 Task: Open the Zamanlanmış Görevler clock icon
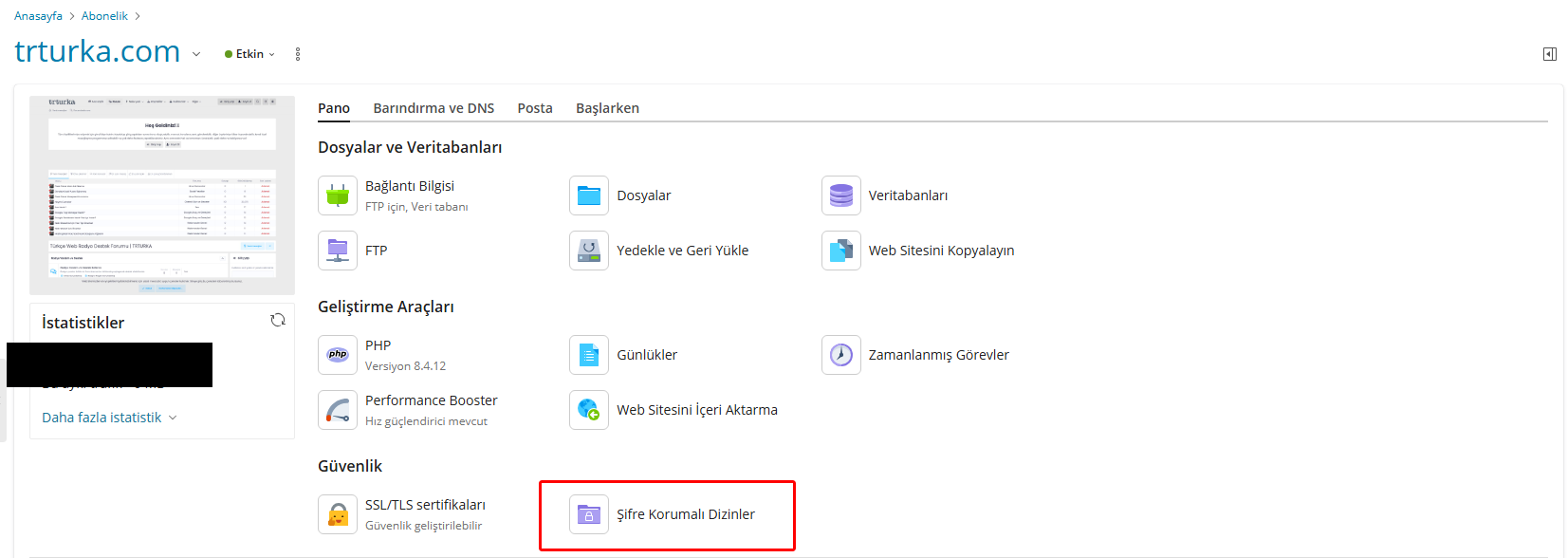click(840, 355)
